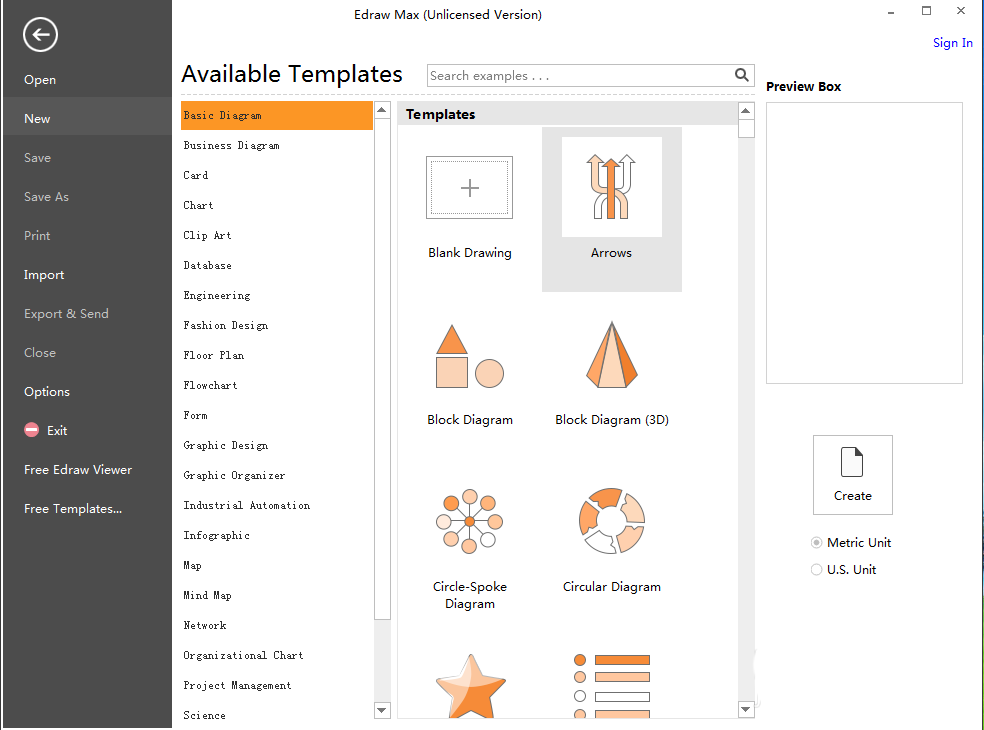Image resolution: width=984 pixels, height=730 pixels.
Task: Open Free Templates...
Action: [x=73, y=508]
